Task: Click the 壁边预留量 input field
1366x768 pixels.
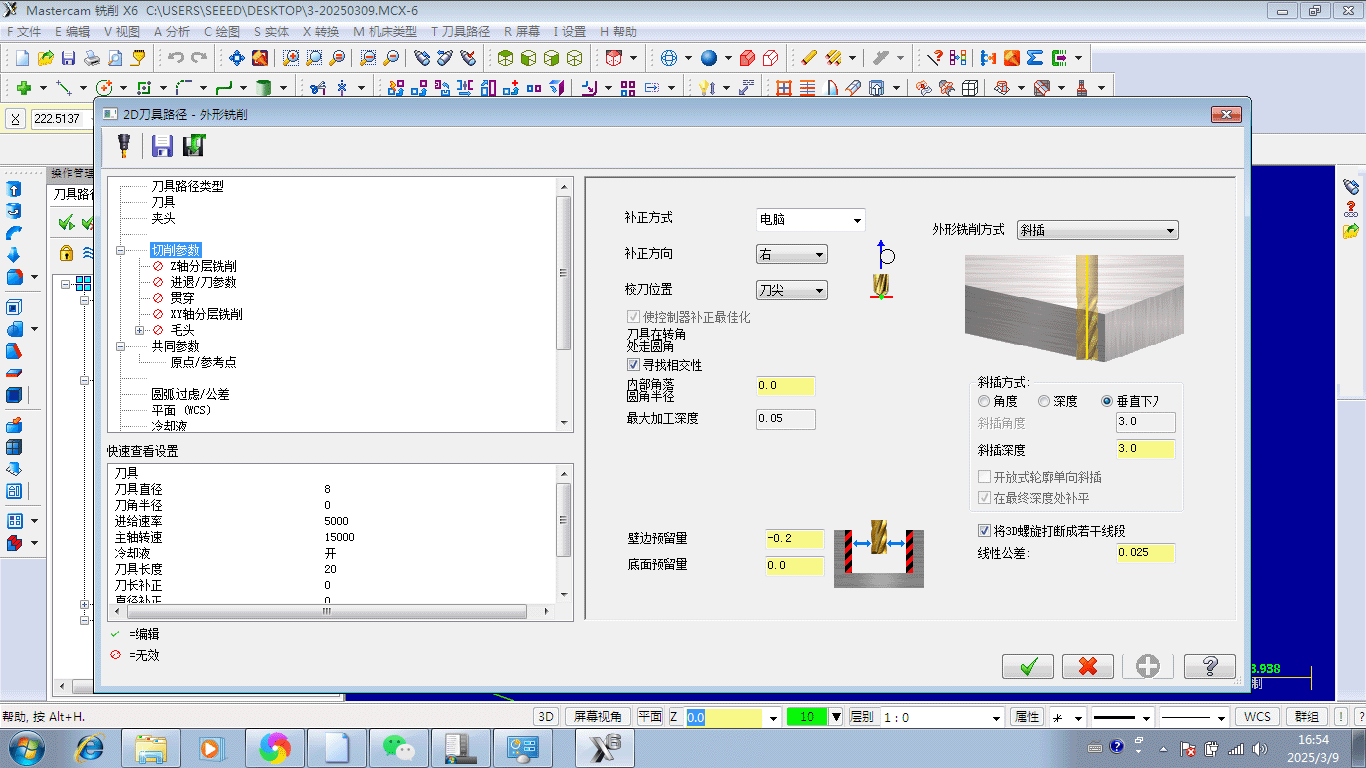Action: click(x=794, y=539)
